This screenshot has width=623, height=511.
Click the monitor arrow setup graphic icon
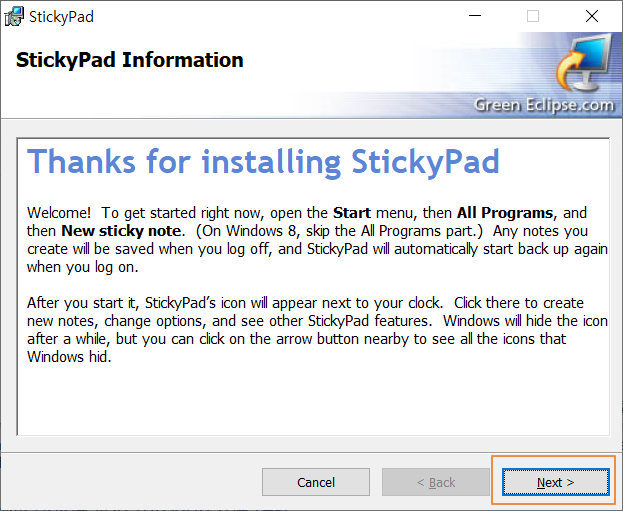tap(583, 62)
